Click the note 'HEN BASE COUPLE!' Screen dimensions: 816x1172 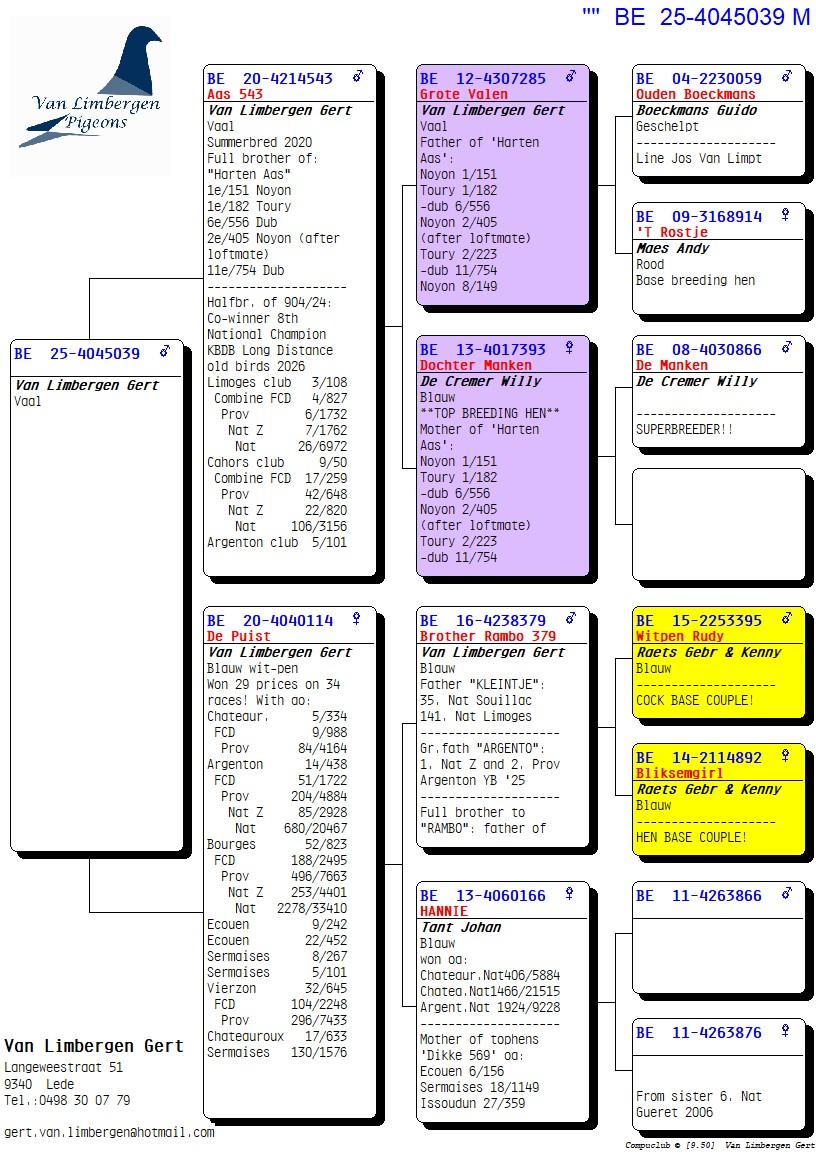pyautogui.click(x=690, y=838)
